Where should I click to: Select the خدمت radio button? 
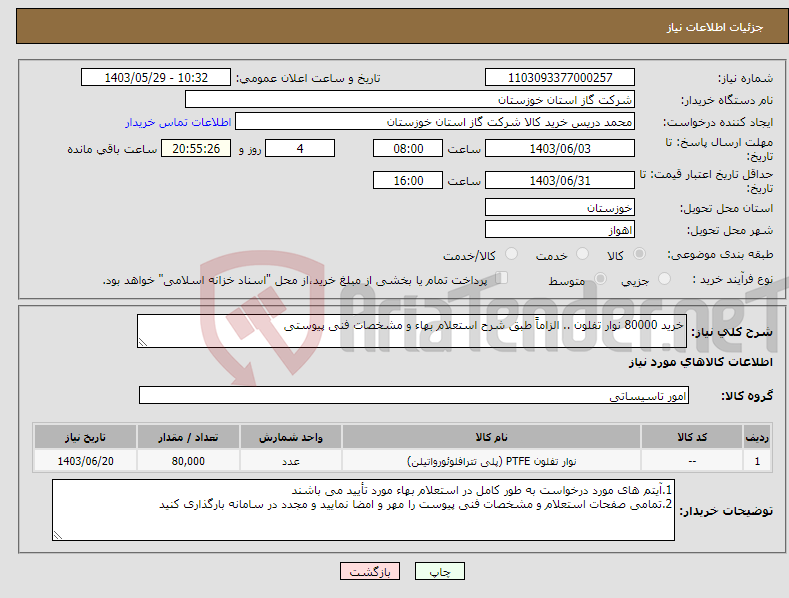coord(582,254)
